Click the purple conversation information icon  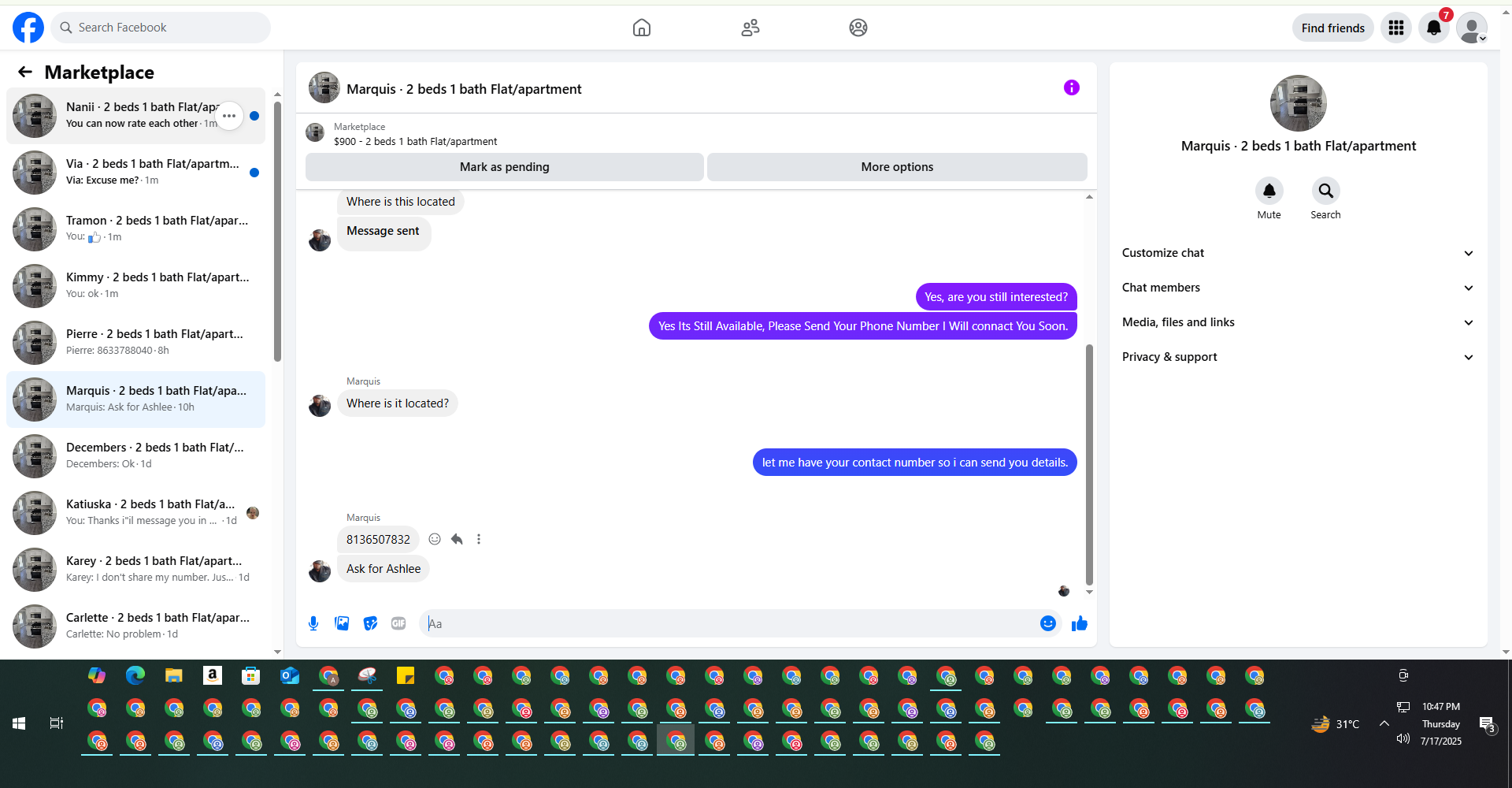pos(1072,87)
